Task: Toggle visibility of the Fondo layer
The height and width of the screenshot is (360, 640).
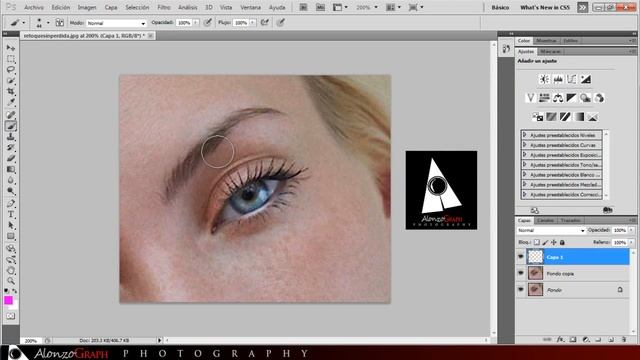Action: [x=521, y=289]
